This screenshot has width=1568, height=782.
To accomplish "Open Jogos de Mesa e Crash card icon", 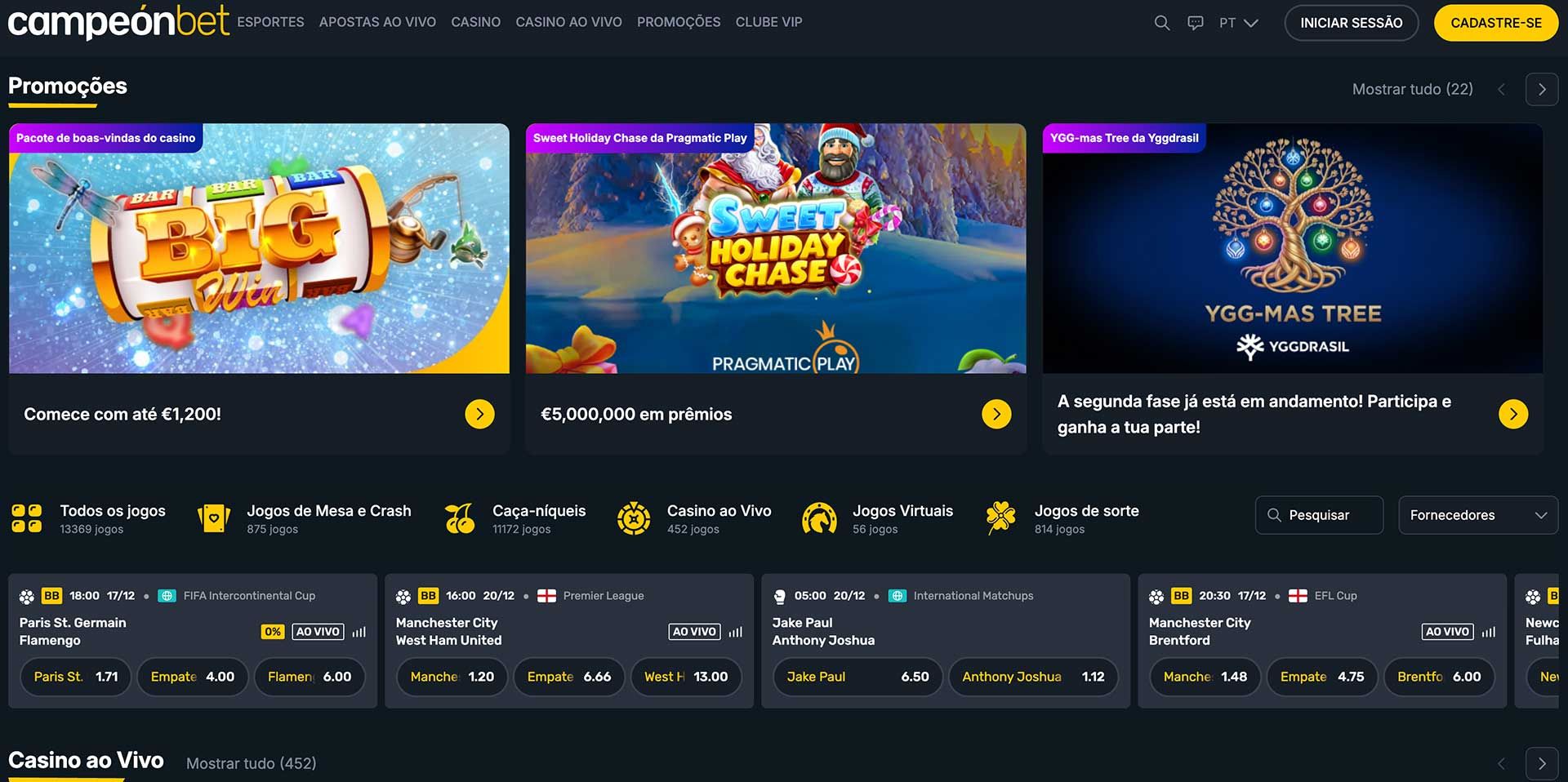I will [x=214, y=518].
